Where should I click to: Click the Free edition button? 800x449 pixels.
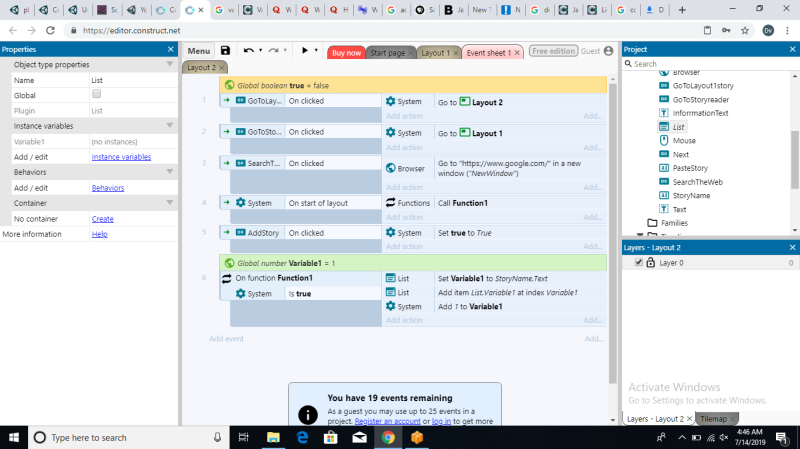(x=553, y=51)
